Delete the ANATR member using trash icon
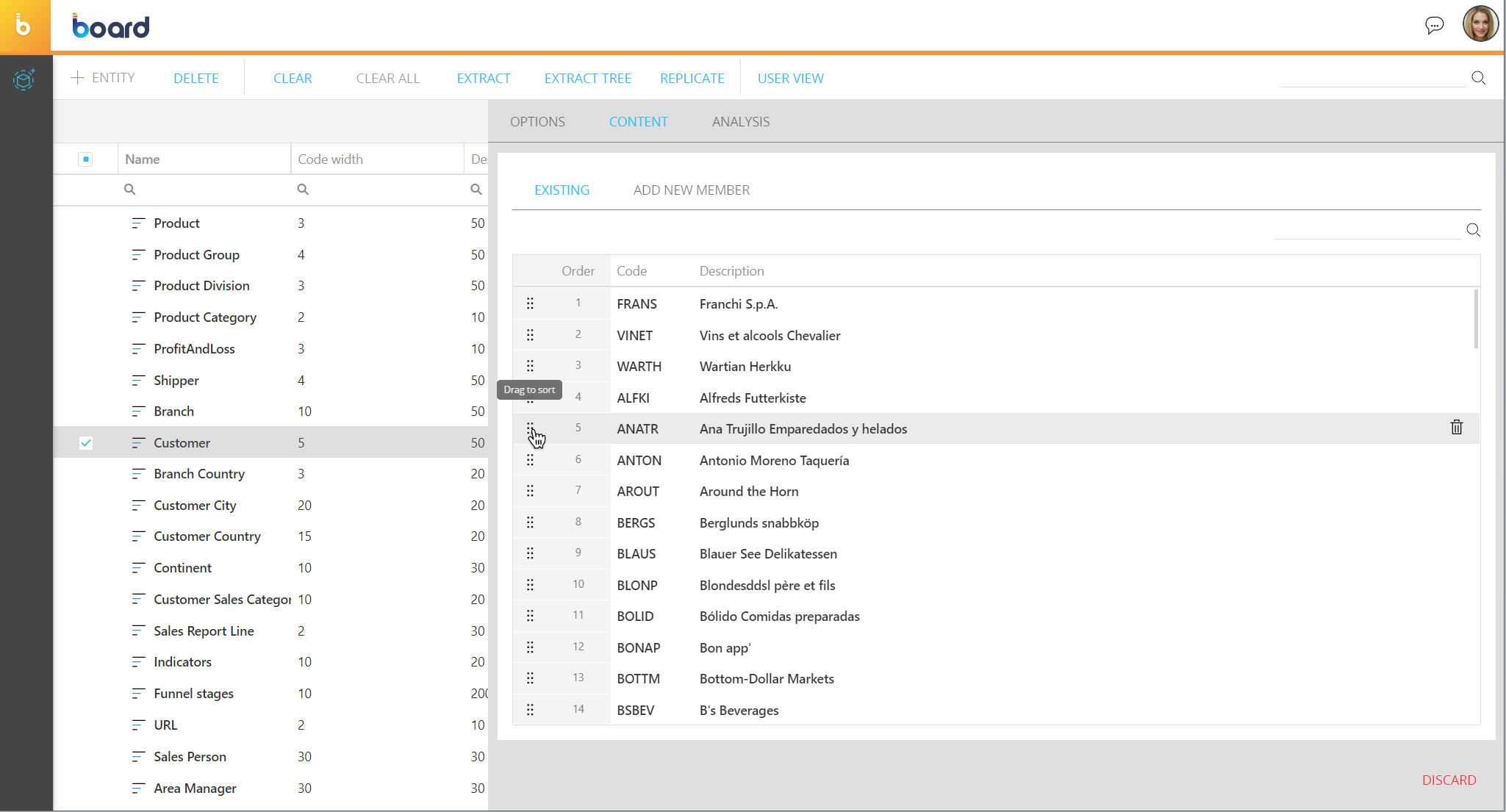The width and height of the screenshot is (1506, 812). (1456, 428)
